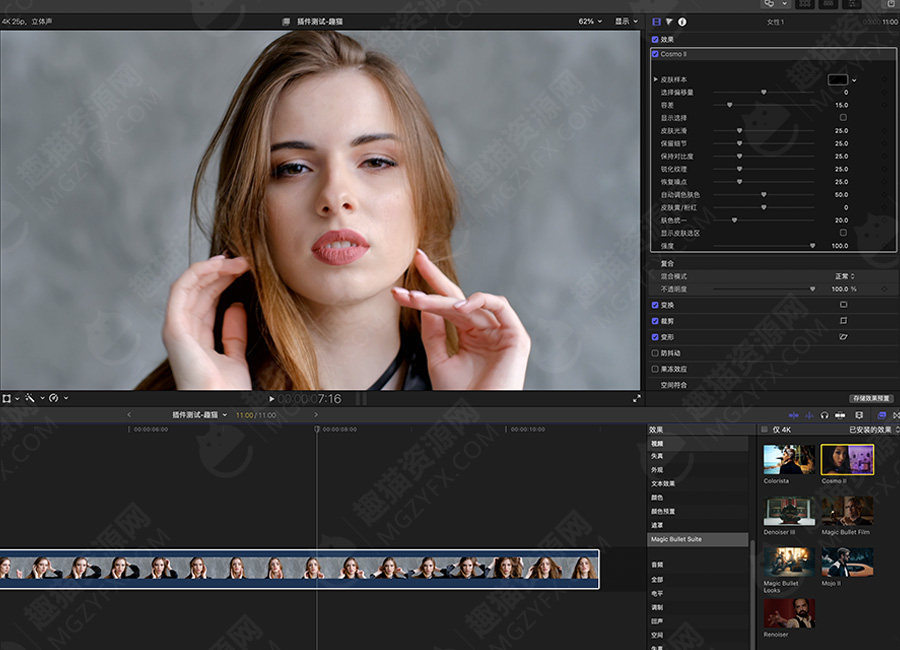The height and width of the screenshot is (650, 900).
Task: Enable the 显示选择 checkbox
Action: [843, 118]
